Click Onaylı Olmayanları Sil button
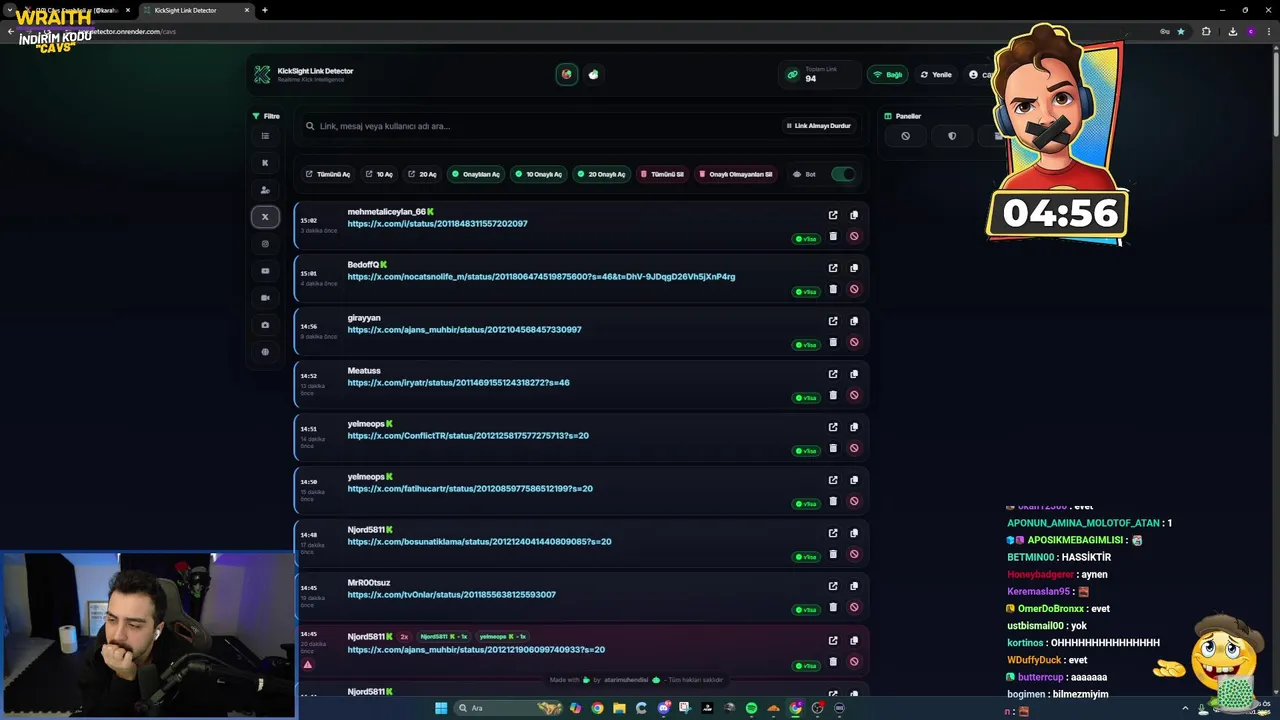The image size is (1280, 720). (x=736, y=174)
